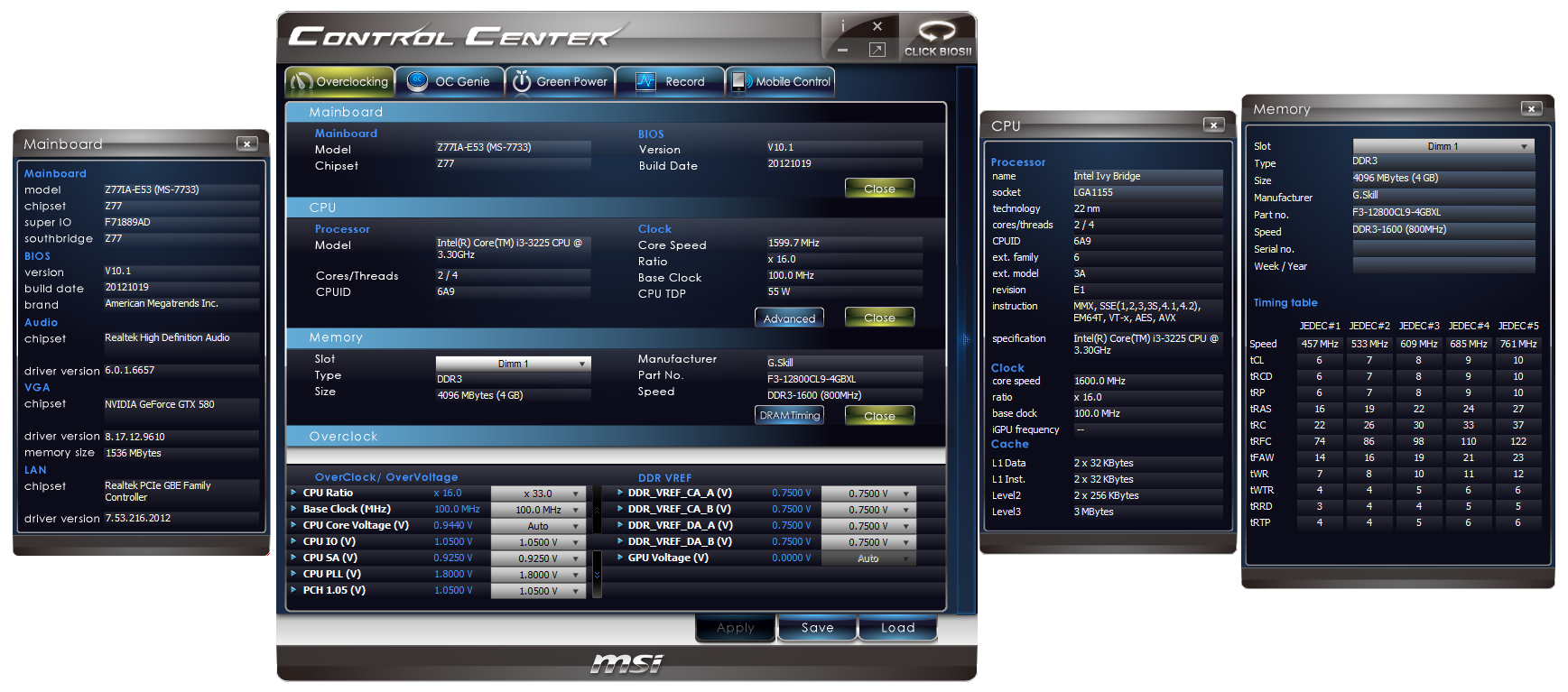1568x692 pixels.
Task: Switch to the Overclocking tab
Action: point(340,81)
